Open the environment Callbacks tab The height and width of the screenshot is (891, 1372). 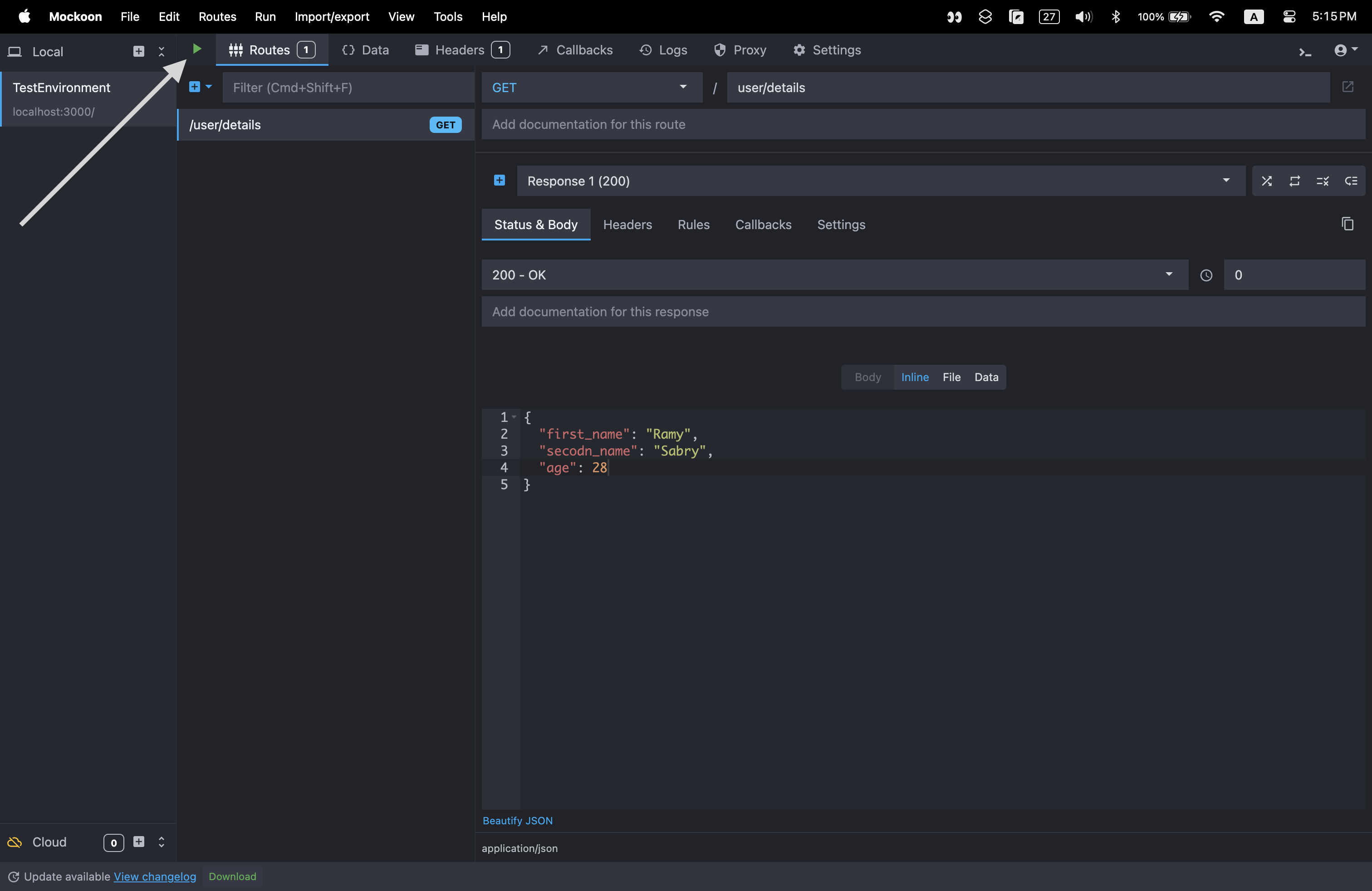coord(575,50)
